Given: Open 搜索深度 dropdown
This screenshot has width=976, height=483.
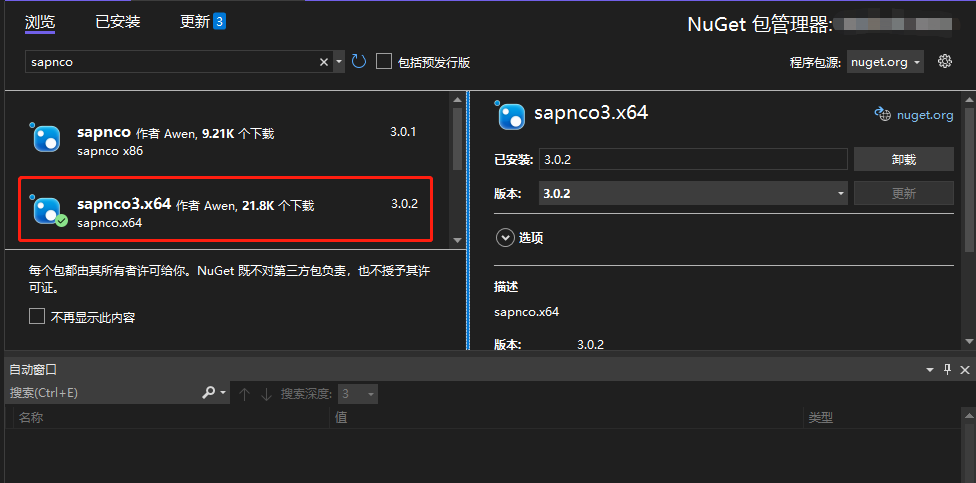Looking at the screenshot, I should (x=358, y=393).
